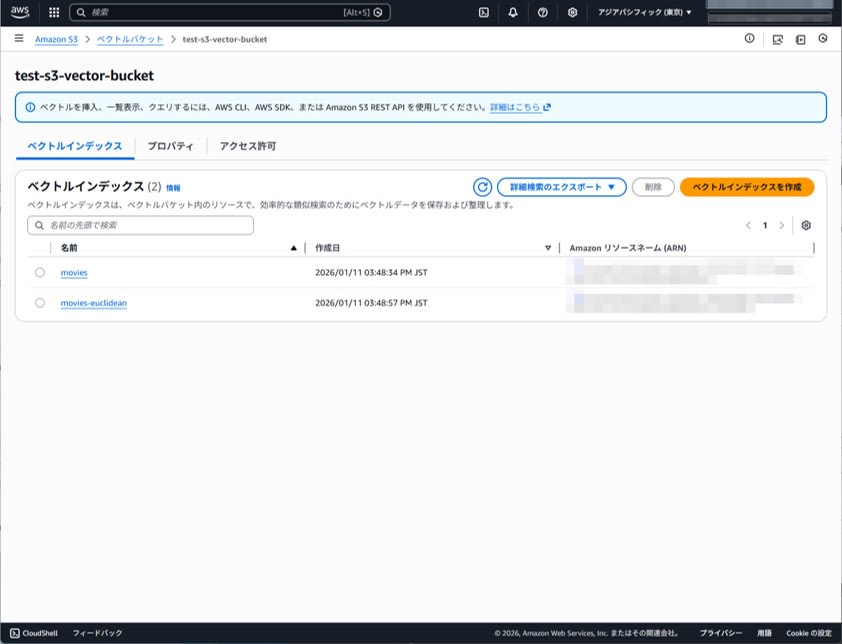This screenshot has width=842, height=644.
Task: Click the 情報 info link
Action: (173, 188)
